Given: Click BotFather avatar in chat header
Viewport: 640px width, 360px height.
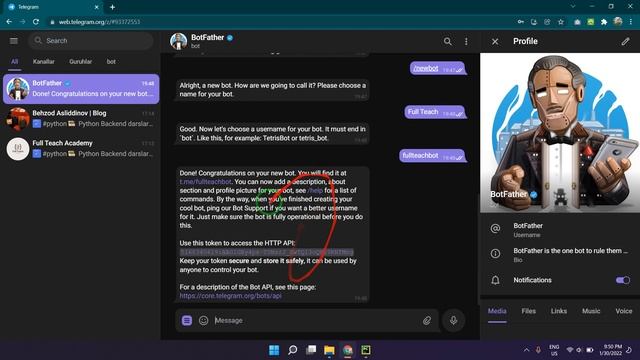Looking at the screenshot, I should [178, 41].
